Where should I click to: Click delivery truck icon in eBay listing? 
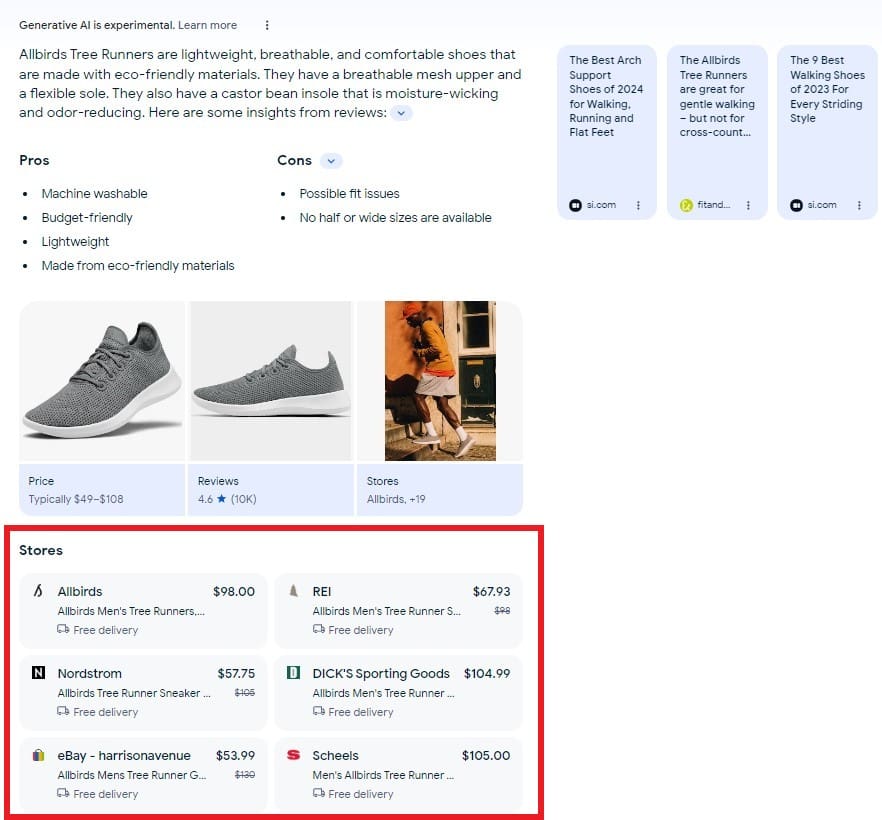click(63, 794)
